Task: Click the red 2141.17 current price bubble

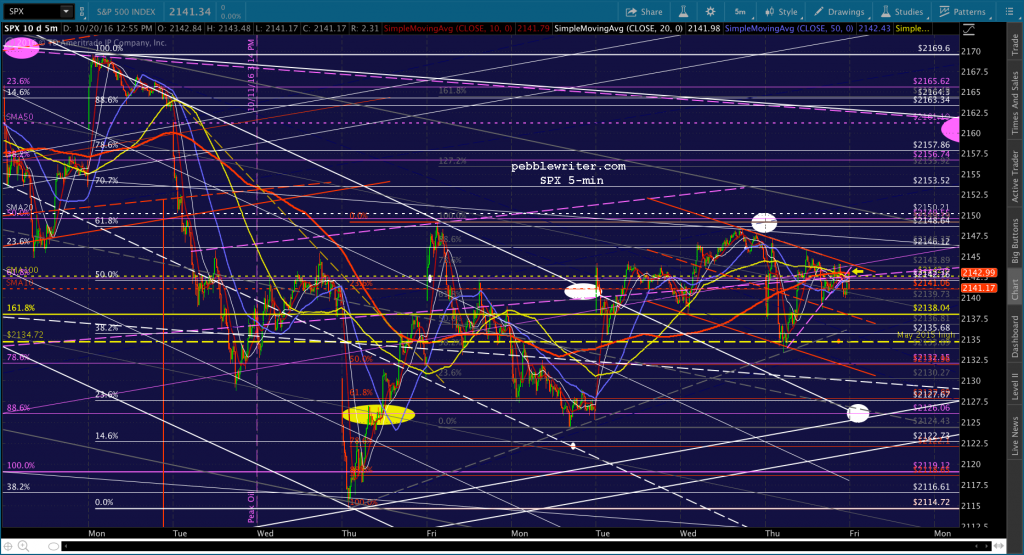Action: pos(978,288)
